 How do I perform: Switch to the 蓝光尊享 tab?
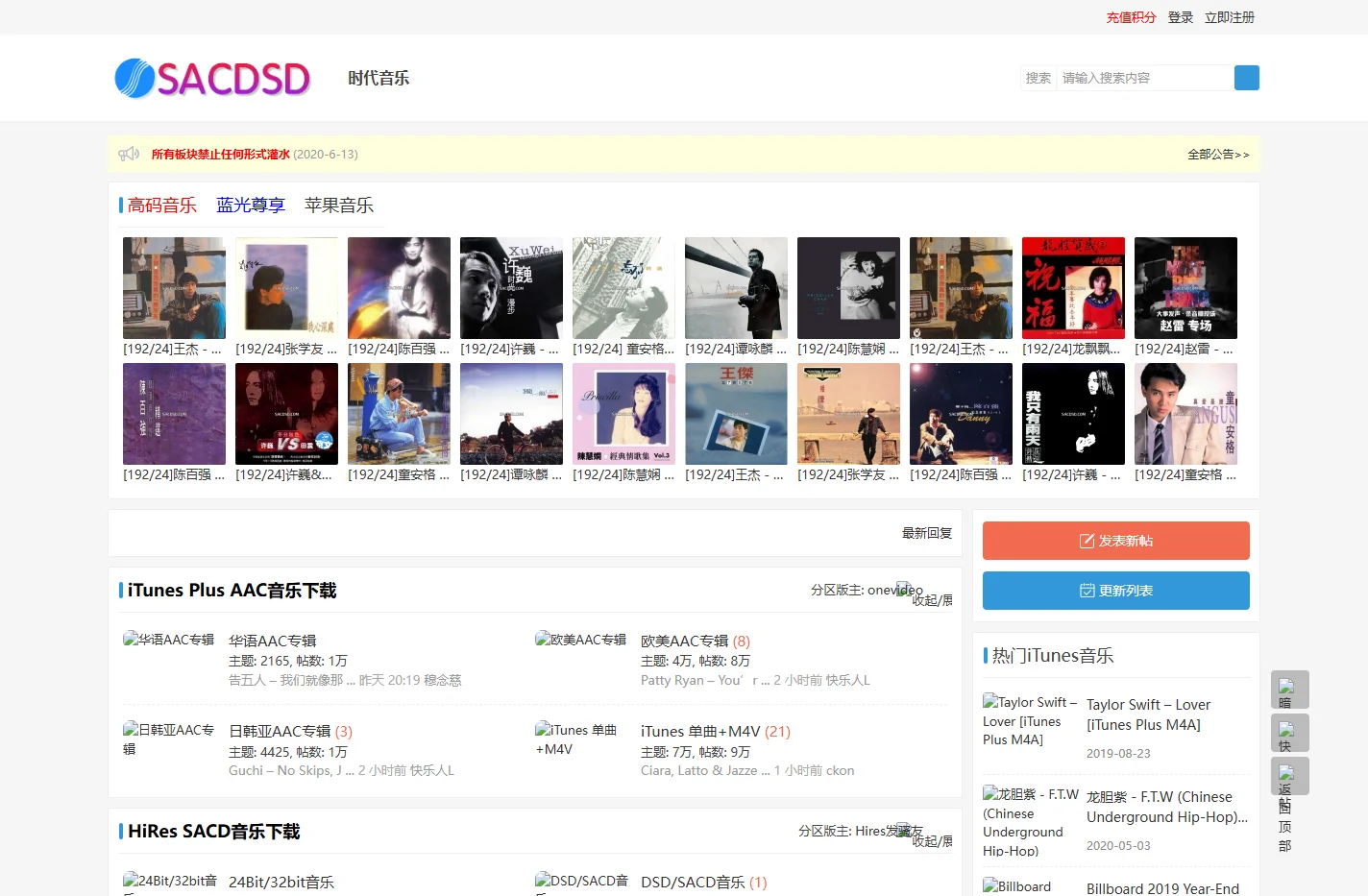(251, 205)
